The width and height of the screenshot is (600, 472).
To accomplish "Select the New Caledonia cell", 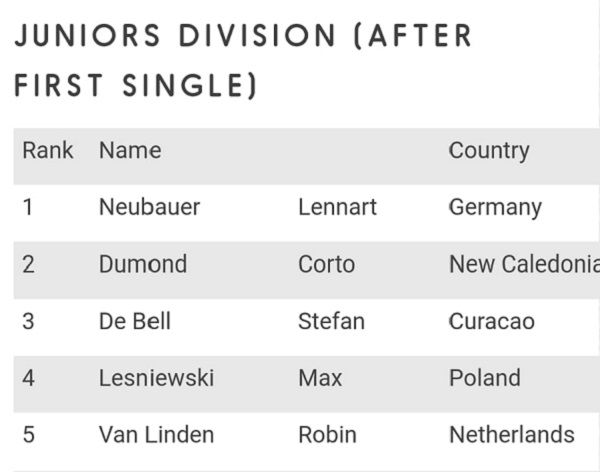I will (x=523, y=264).
